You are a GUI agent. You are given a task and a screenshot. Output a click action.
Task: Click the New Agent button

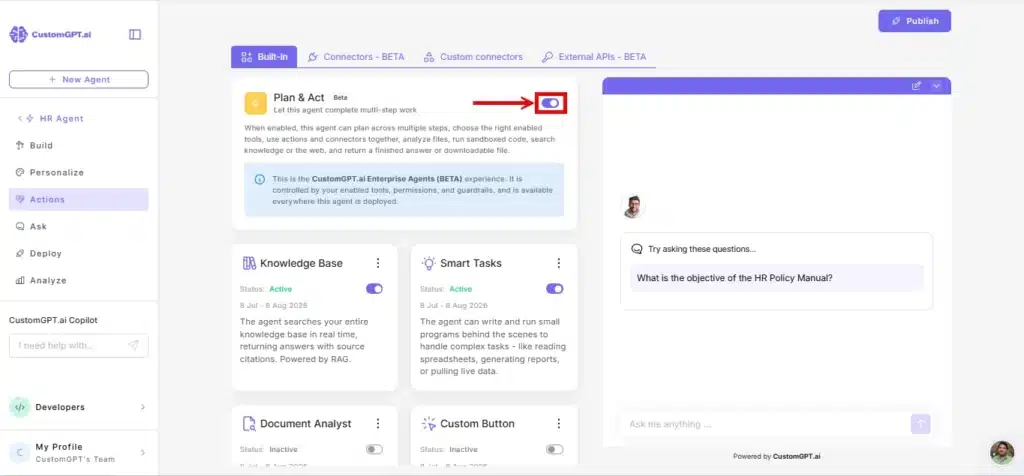point(78,80)
